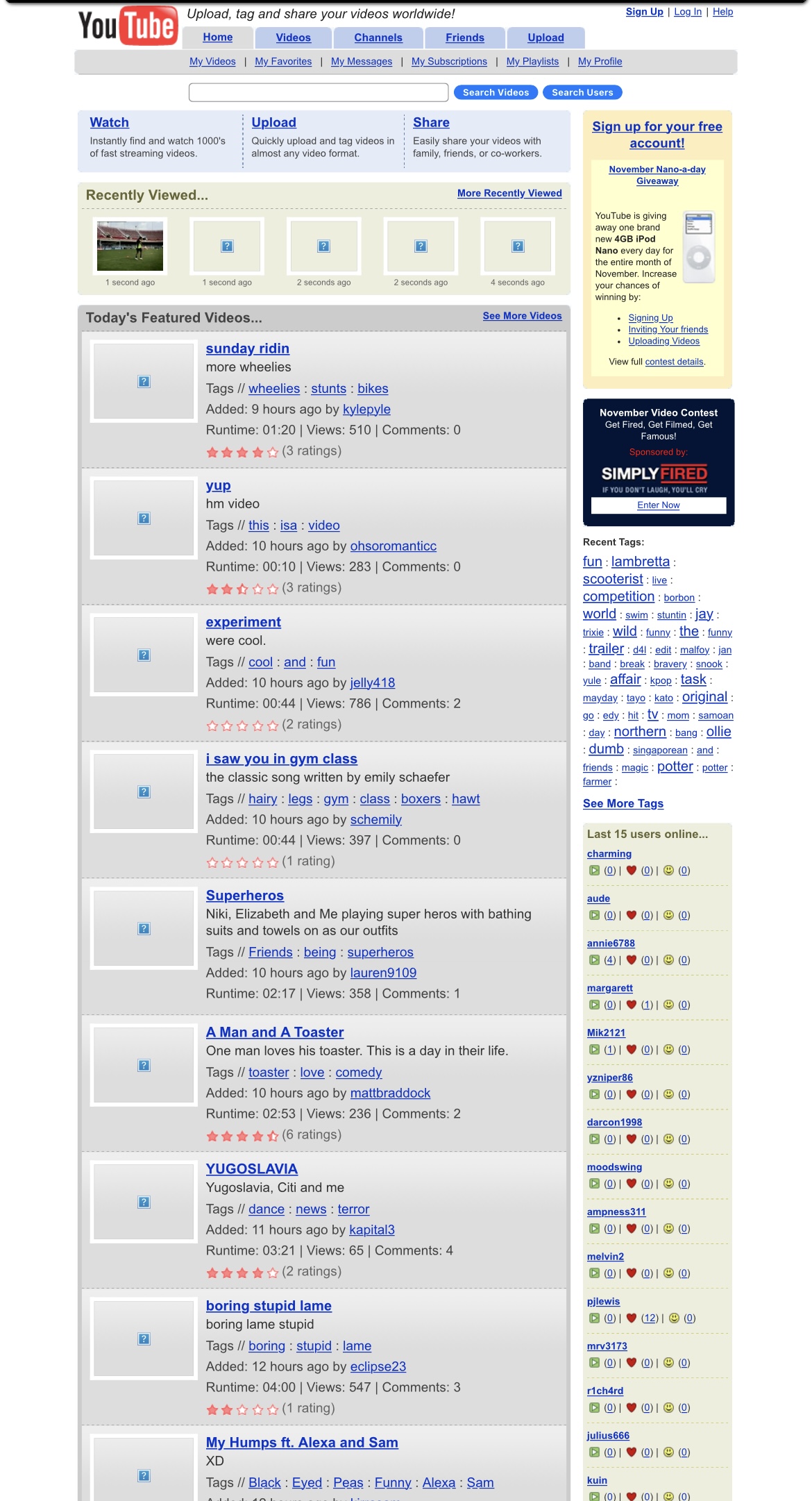Click the smiley icon under yzniper86
Image resolution: width=812 pixels, height=1501 pixels.
click(669, 1094)
